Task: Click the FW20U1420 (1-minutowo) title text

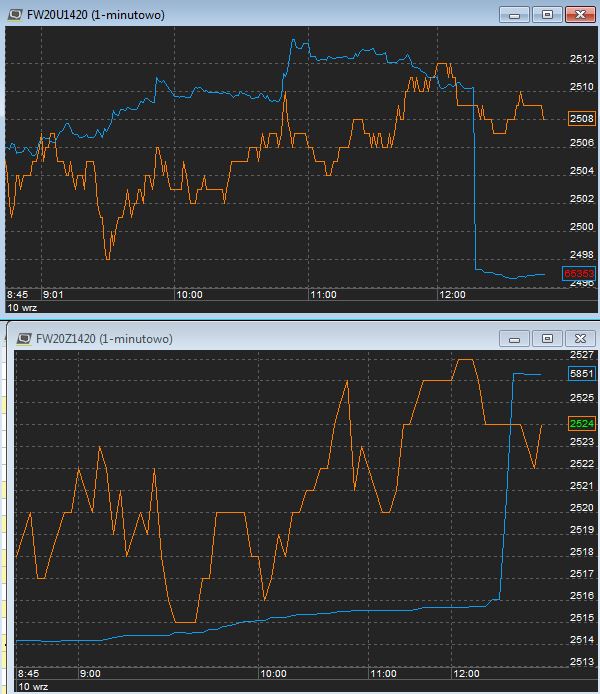Action: (x=96, y=15)
